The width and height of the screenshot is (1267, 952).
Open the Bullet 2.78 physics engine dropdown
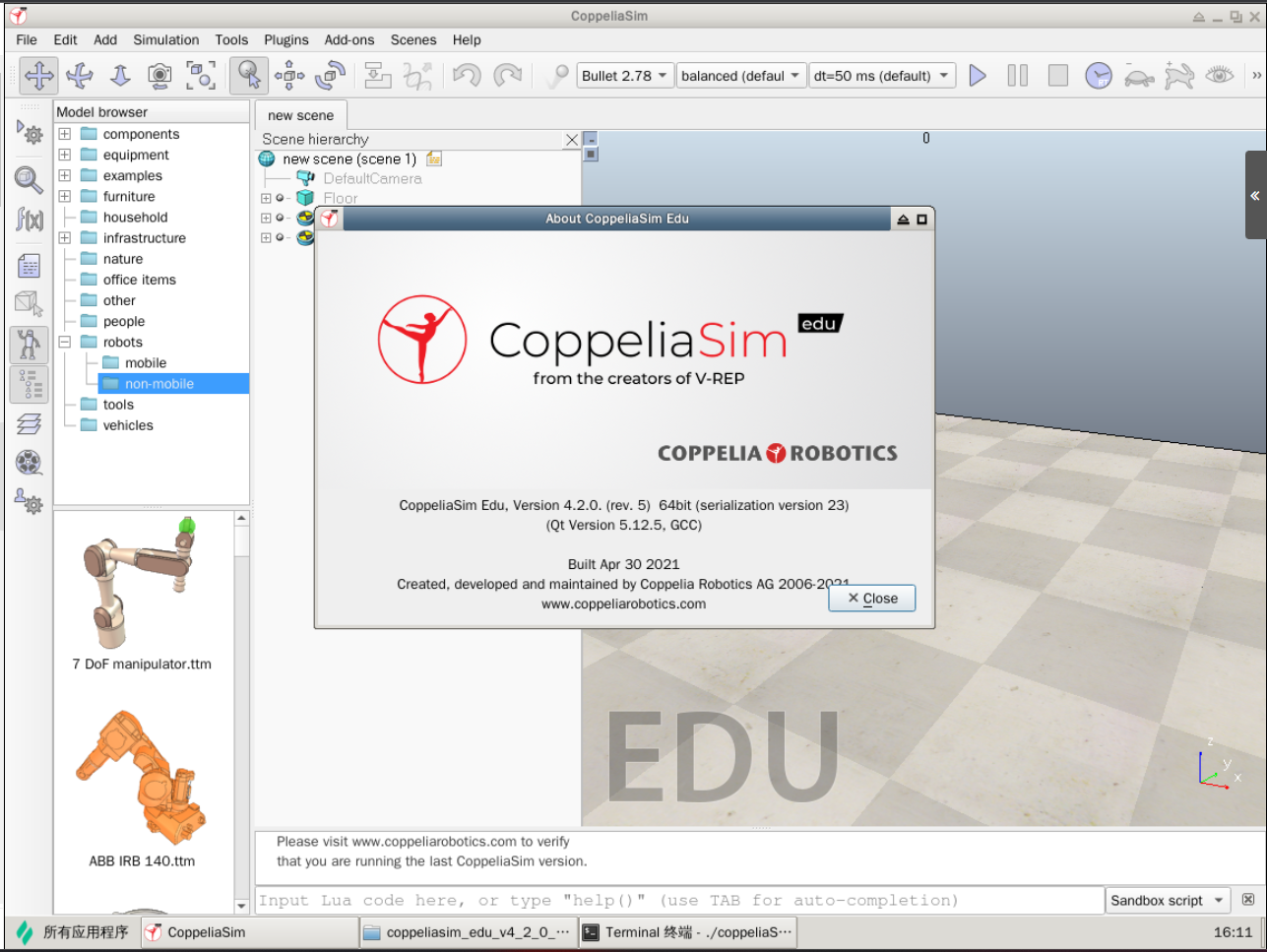[x=624, y=75]
